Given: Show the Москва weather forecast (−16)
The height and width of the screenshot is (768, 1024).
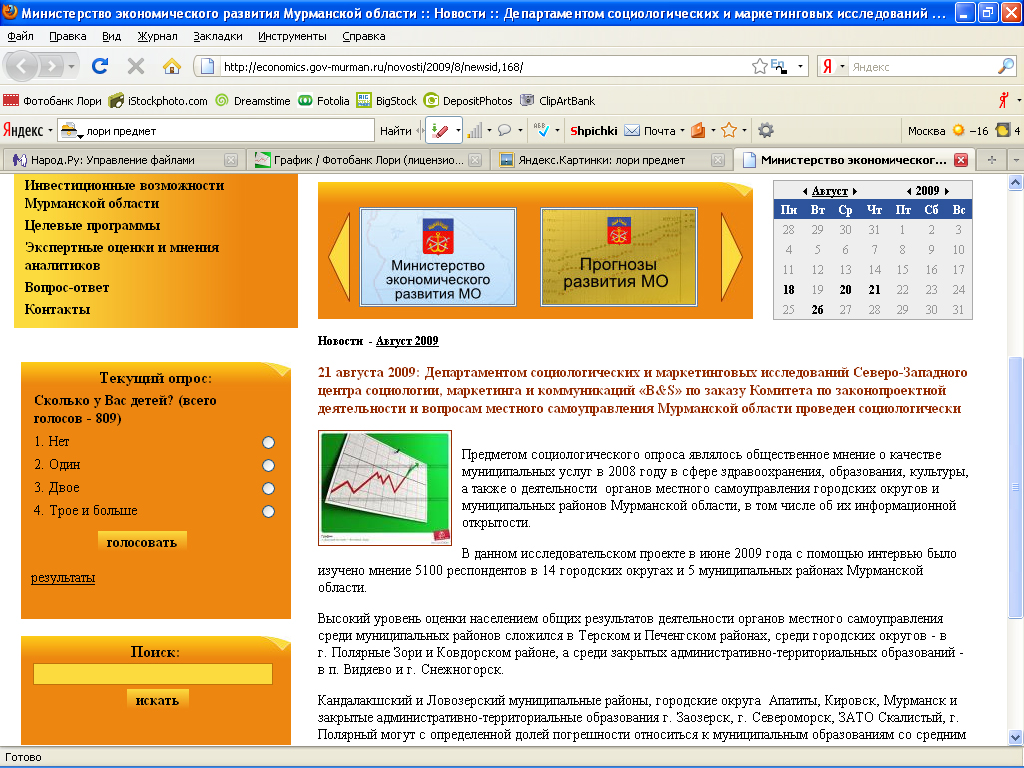Looking at the screenshot, I should 948,131.
